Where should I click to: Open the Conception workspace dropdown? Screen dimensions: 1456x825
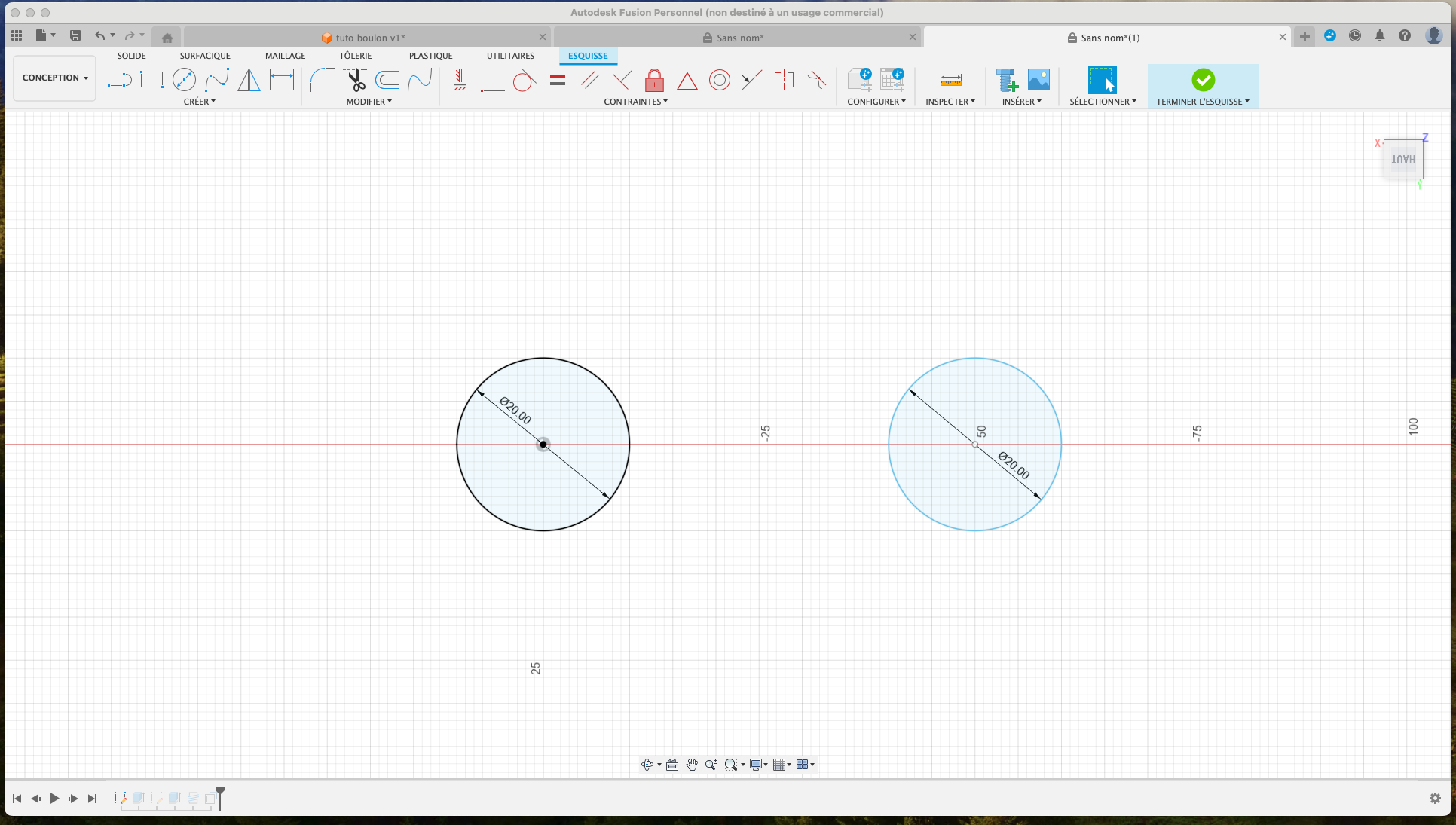point(55,78)
